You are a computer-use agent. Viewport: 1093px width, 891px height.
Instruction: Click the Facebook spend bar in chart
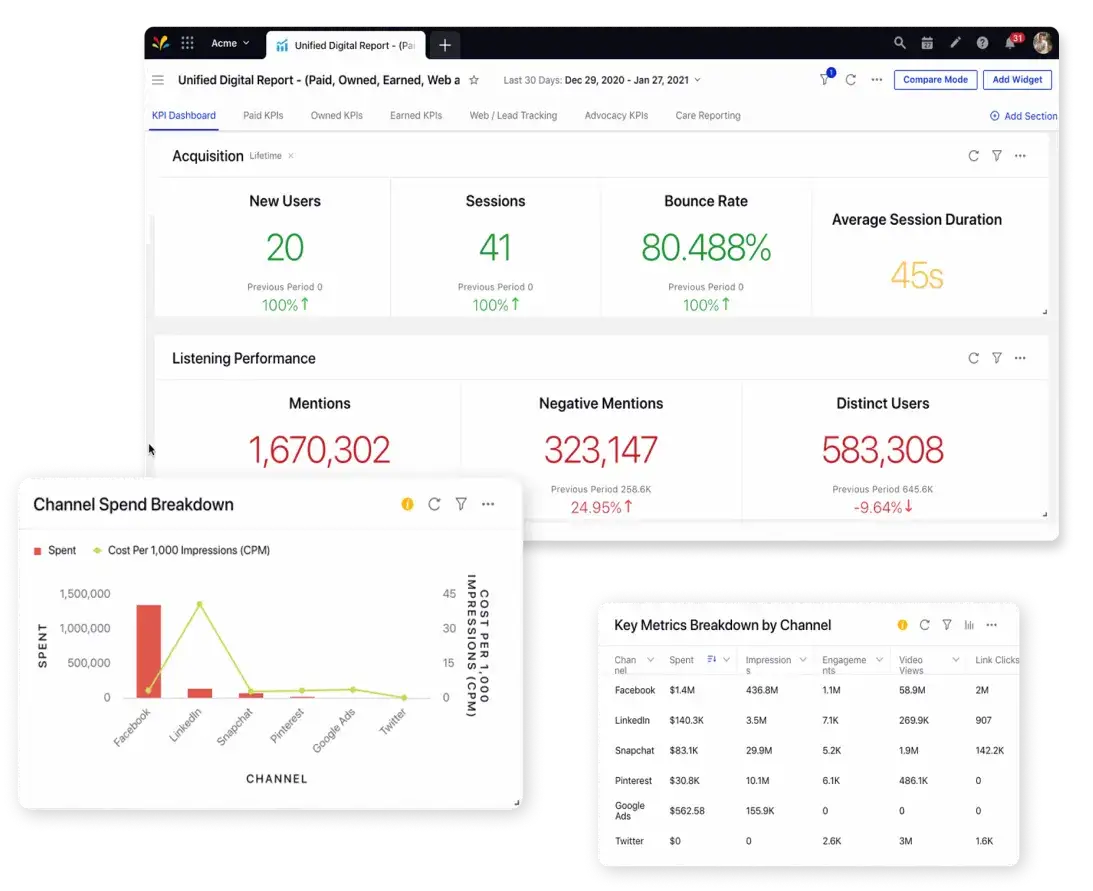click(x=148, y=651)
